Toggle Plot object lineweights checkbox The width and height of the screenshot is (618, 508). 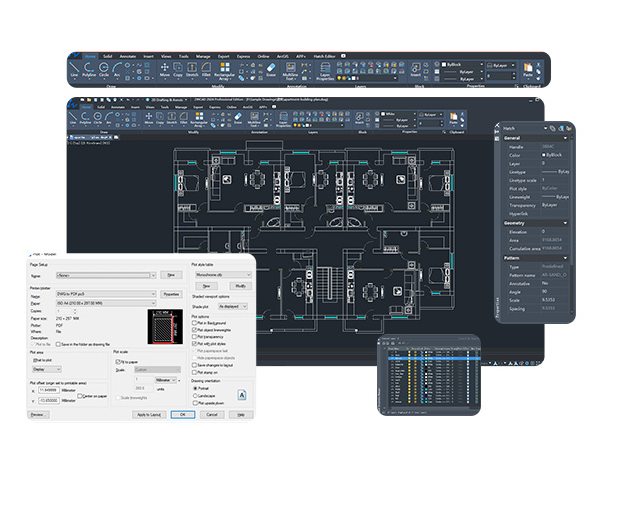click(193, 329)
